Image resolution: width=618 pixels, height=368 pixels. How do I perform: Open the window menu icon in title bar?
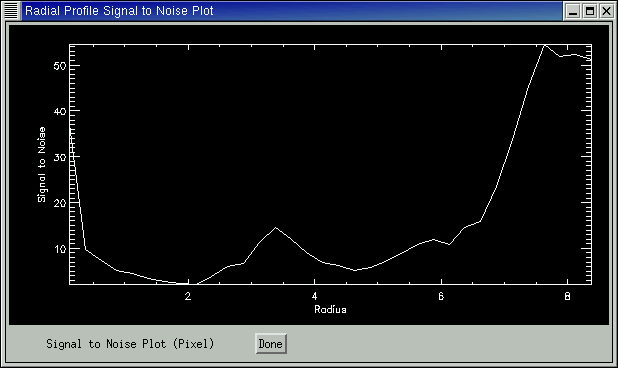(x=11, y=11)
